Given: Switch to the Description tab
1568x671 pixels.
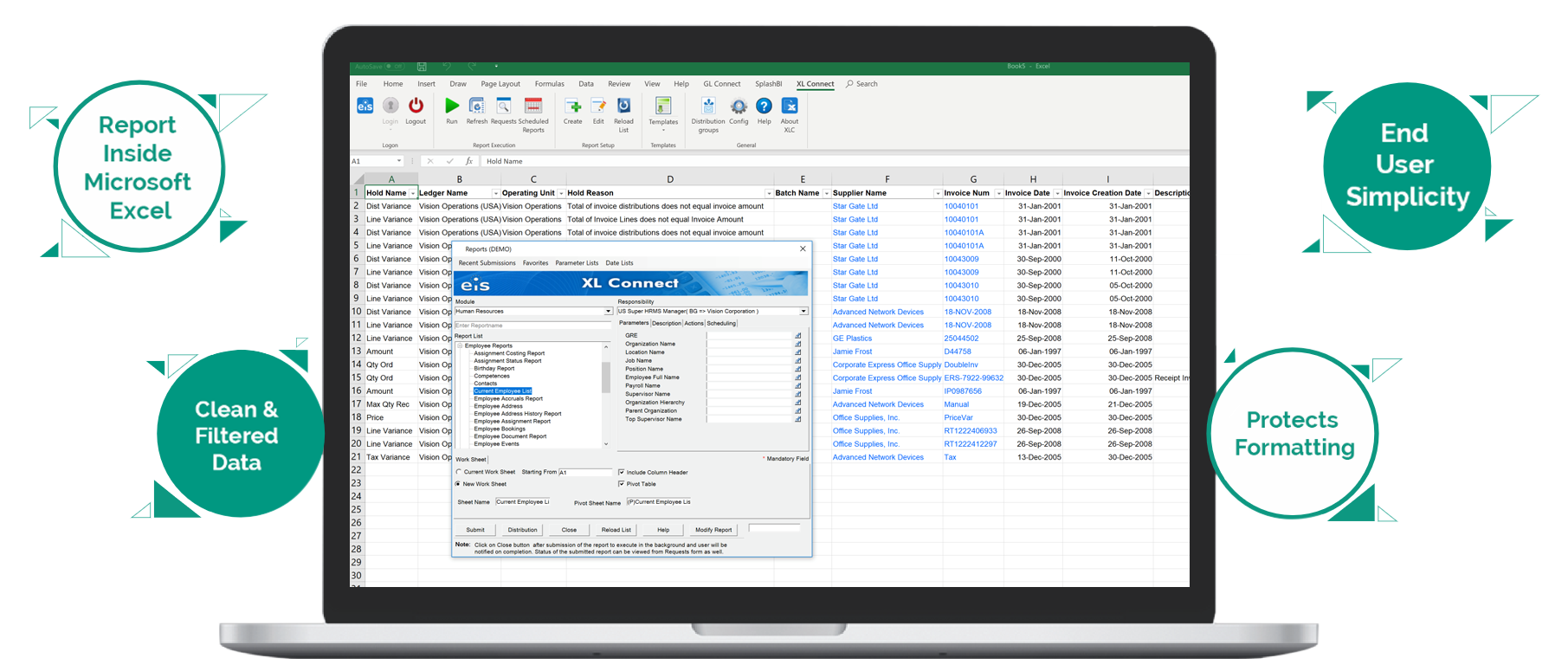Looking at the screenshot, I should click(667, 323).
